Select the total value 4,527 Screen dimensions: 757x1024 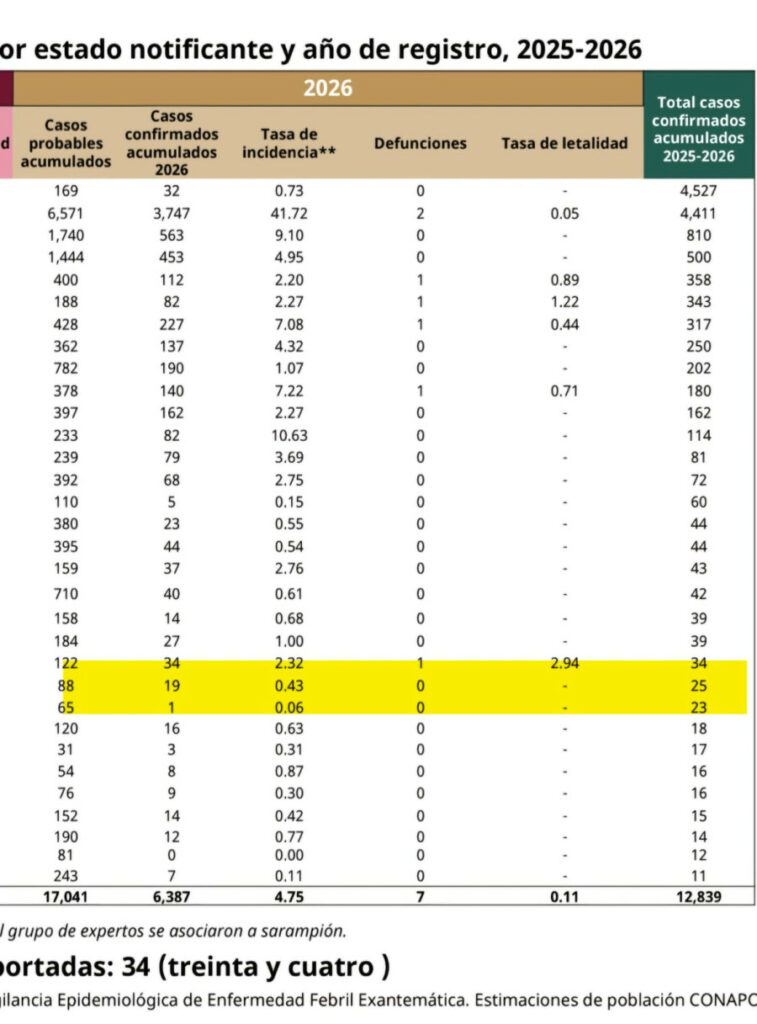tap(699, 191)
